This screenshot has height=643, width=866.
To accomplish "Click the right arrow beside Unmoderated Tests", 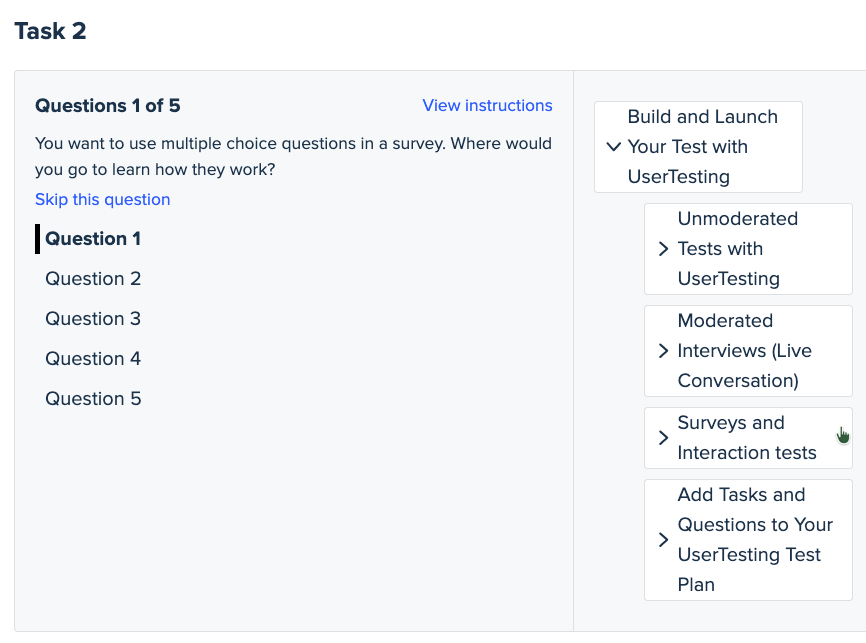I will (x=663, y=249).
